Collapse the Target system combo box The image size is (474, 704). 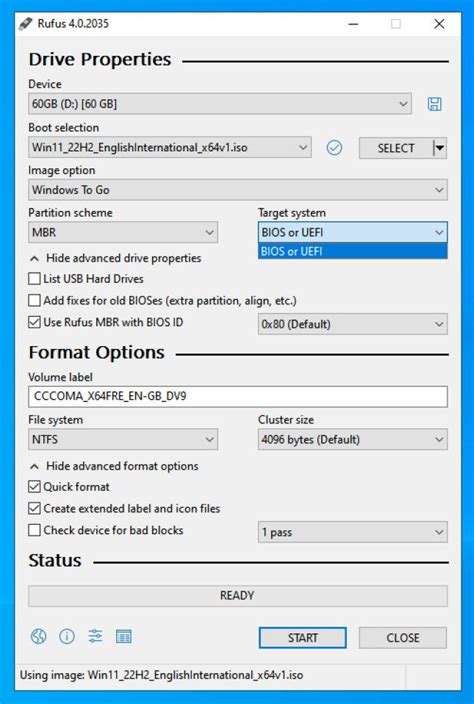point(353,233)
